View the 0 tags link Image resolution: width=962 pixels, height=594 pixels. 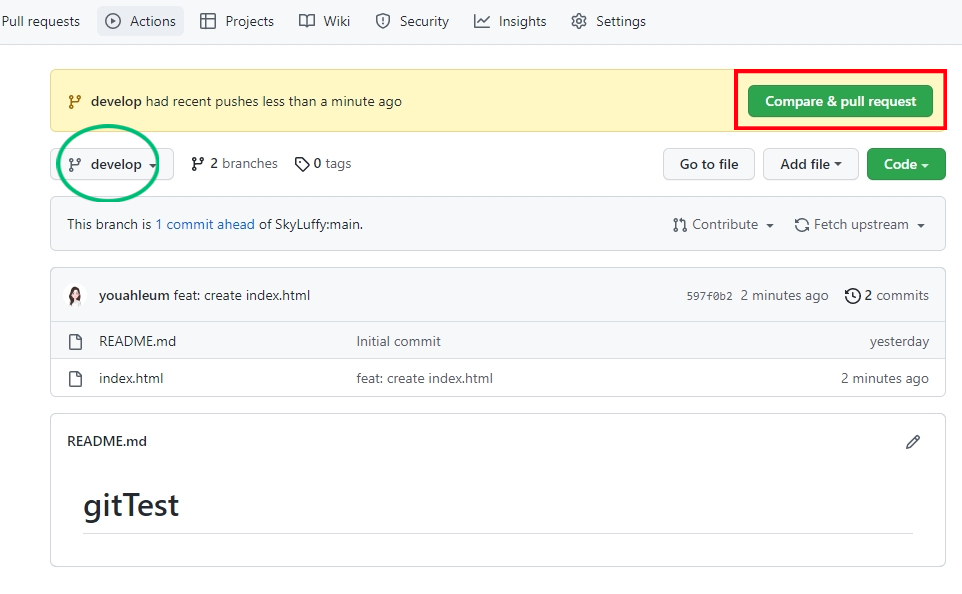coord(323,164)
